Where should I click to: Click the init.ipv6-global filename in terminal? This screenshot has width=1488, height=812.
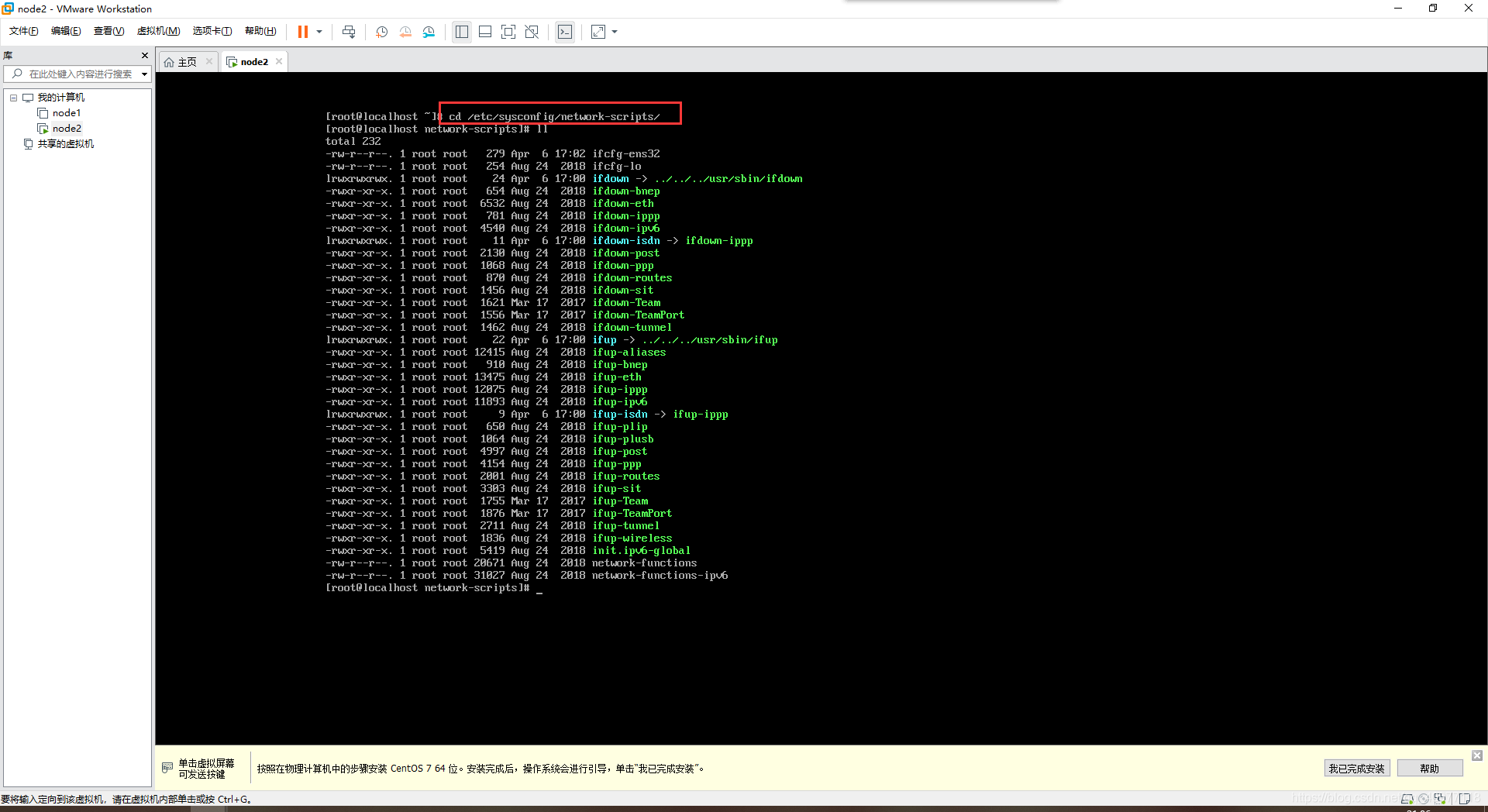[x=641, y=551]
